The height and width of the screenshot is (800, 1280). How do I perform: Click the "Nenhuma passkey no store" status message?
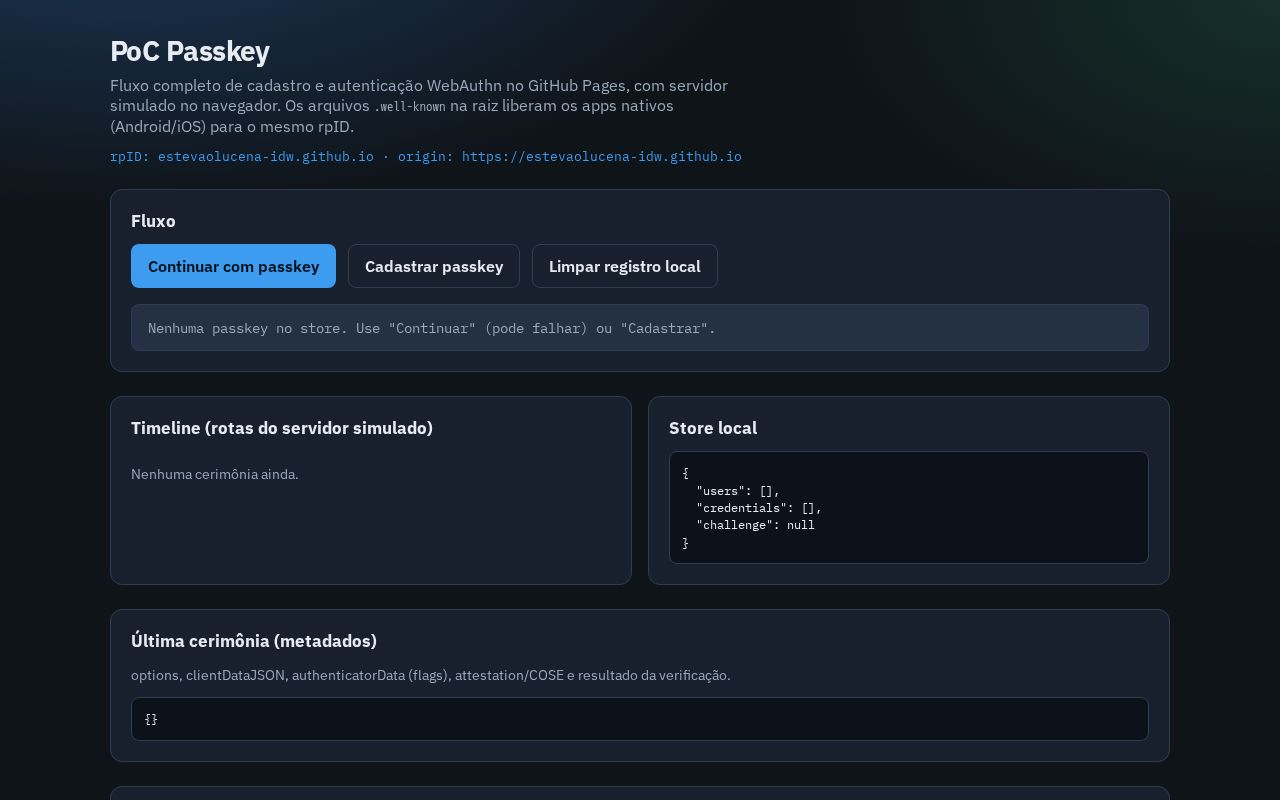pyautogui.click(x=640, y=328)
